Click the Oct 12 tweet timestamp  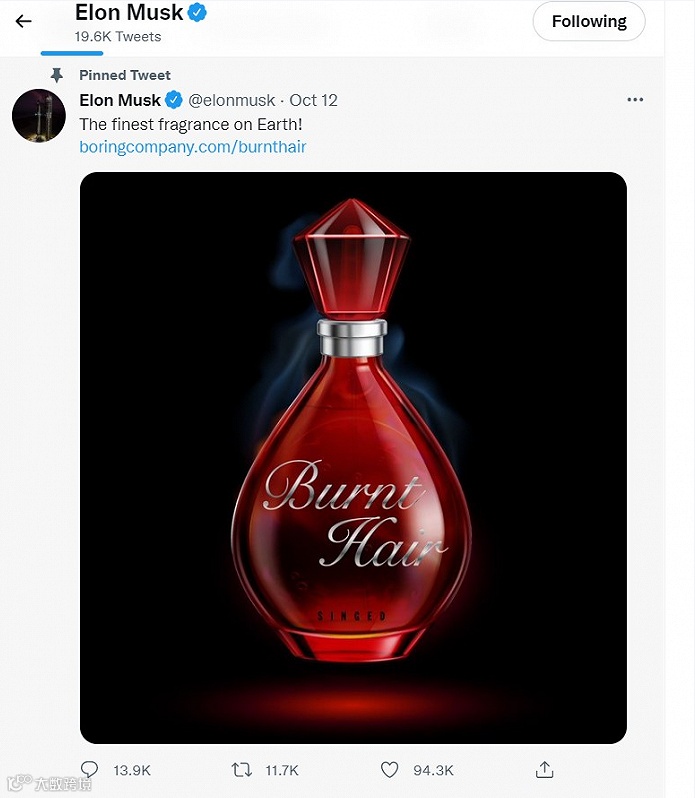pos(314,100)
